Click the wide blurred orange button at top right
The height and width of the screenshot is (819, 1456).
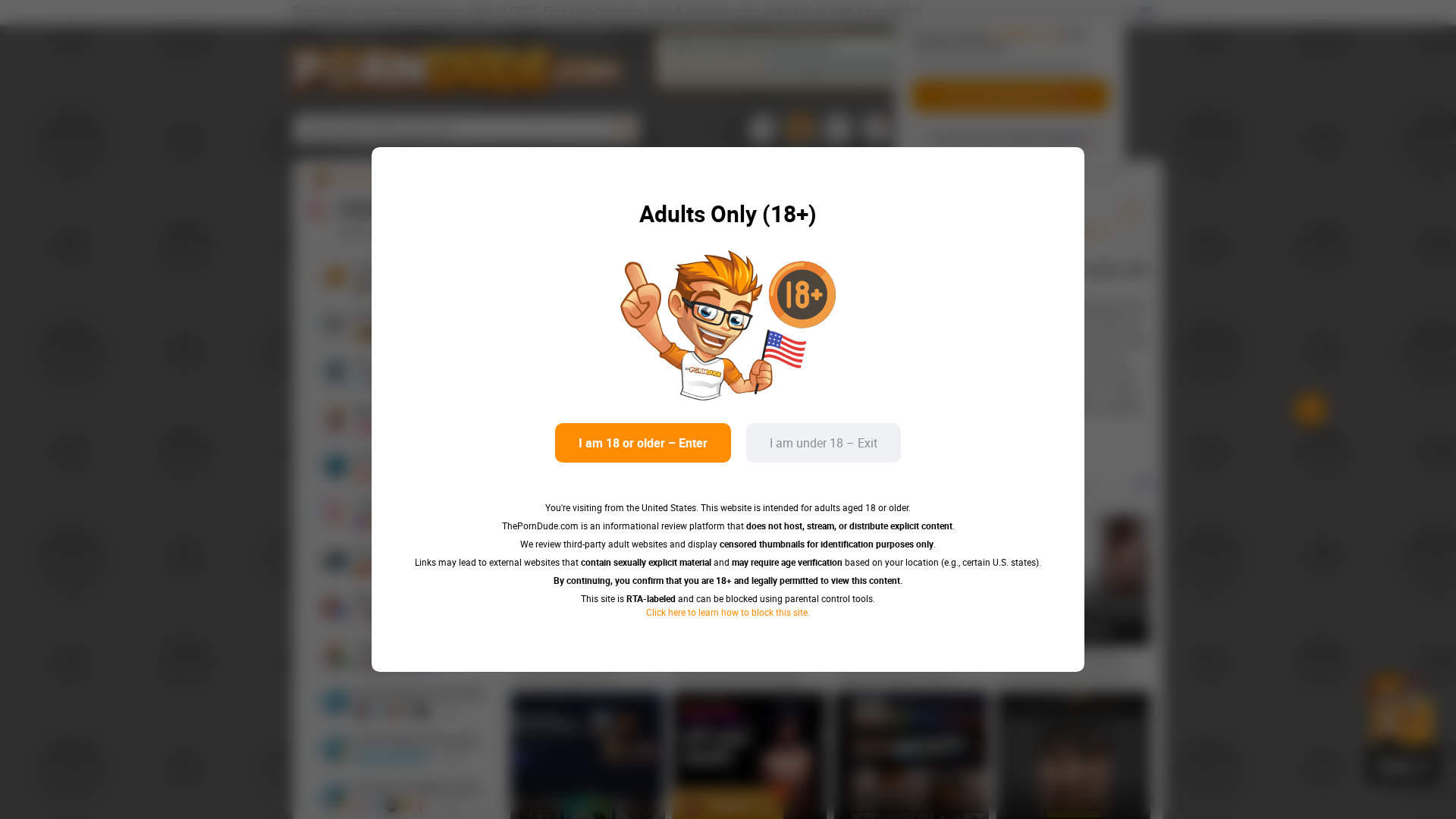(1010, 96)
